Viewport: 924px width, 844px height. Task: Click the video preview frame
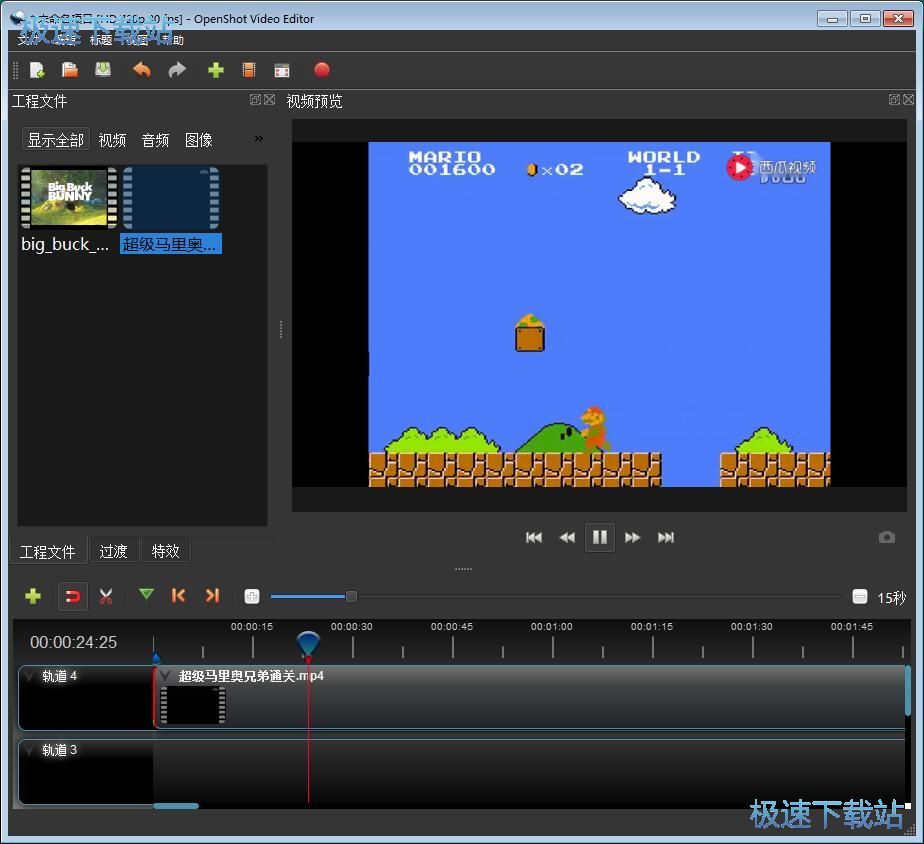599,314
